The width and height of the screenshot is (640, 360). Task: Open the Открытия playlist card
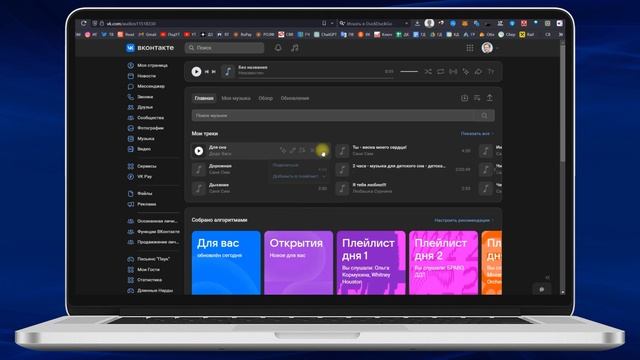298,262
